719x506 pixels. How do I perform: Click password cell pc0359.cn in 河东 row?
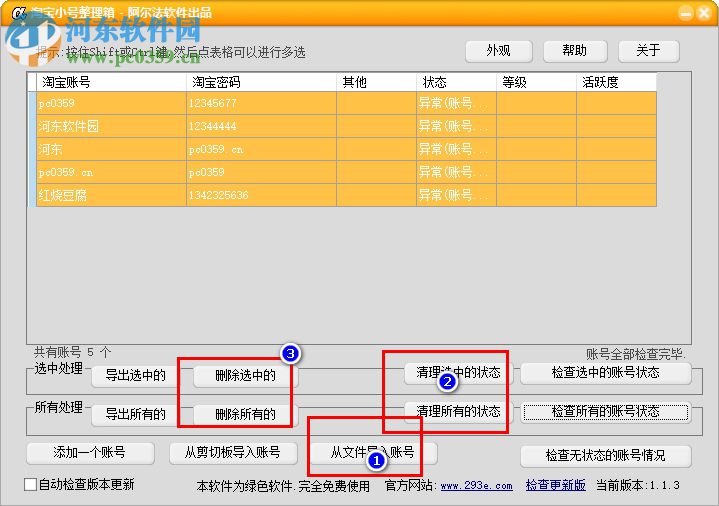pos(261,149)
